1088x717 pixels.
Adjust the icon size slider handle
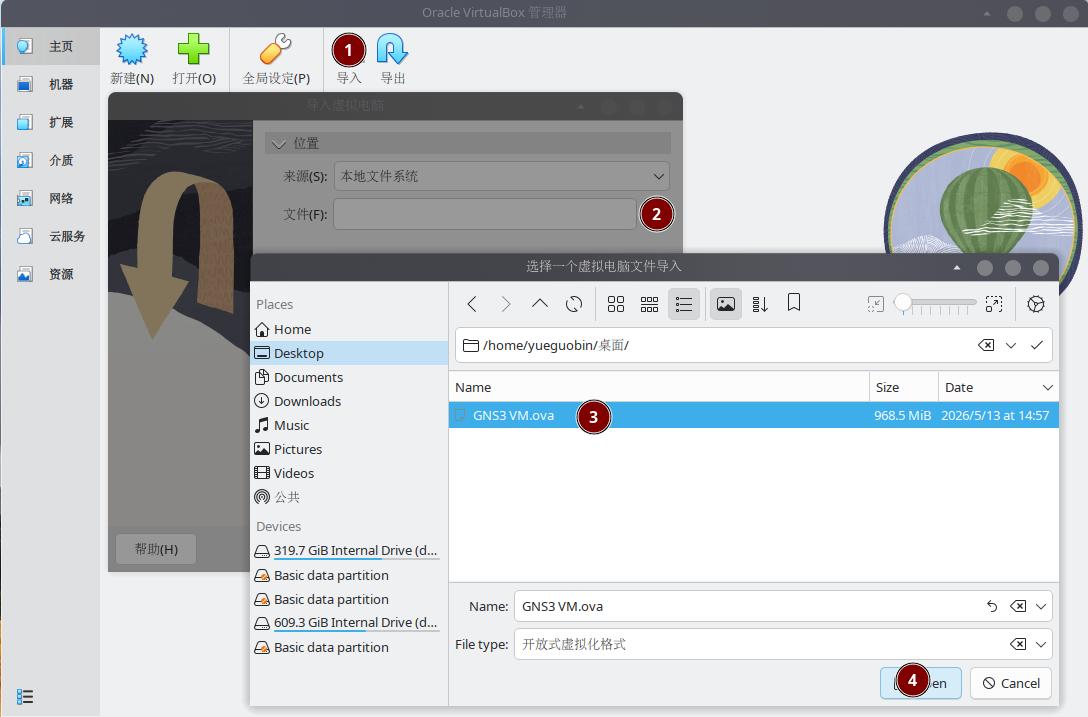903,302
